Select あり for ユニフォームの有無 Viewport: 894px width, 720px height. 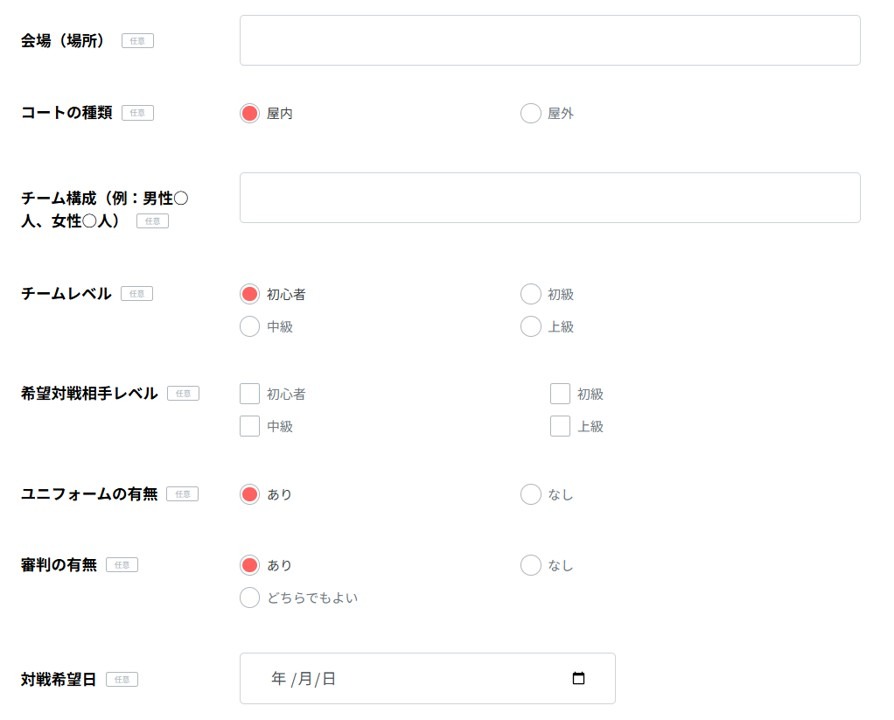tap(250, 494)
